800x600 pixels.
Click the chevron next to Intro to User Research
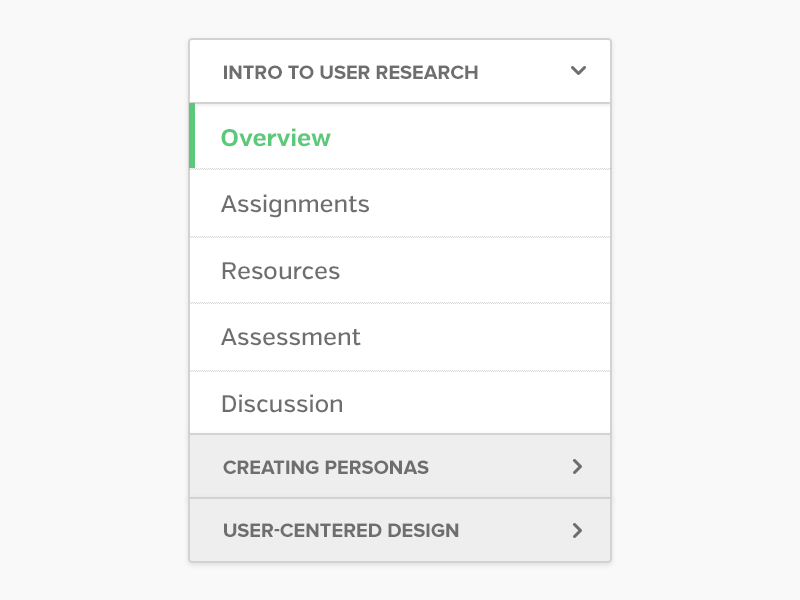pyautogui.click(x=578, y=71)
